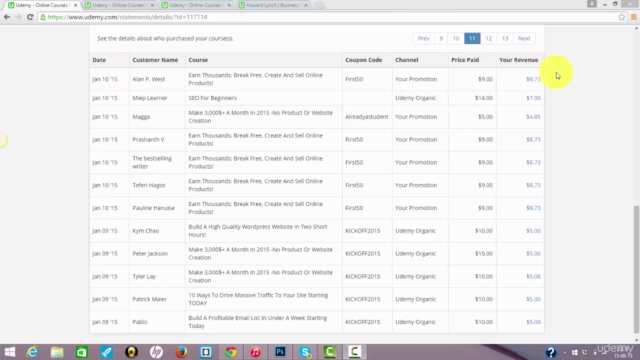Click course SEO For Beginners
640x360 pixels.
click(212, 98)
